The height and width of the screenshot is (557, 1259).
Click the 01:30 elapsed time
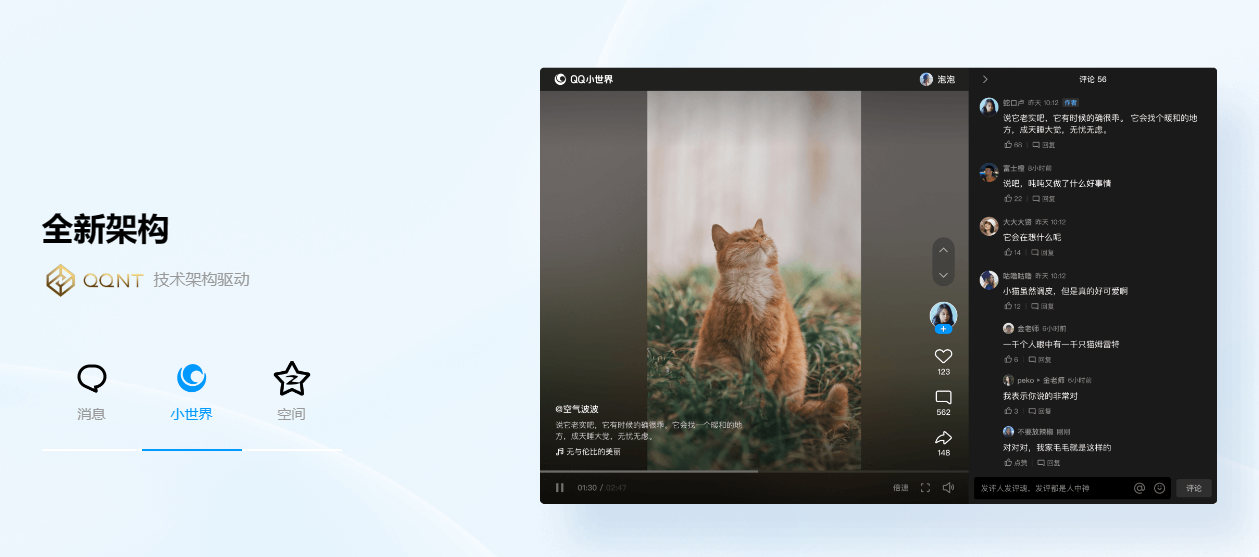tap(587, 488)
